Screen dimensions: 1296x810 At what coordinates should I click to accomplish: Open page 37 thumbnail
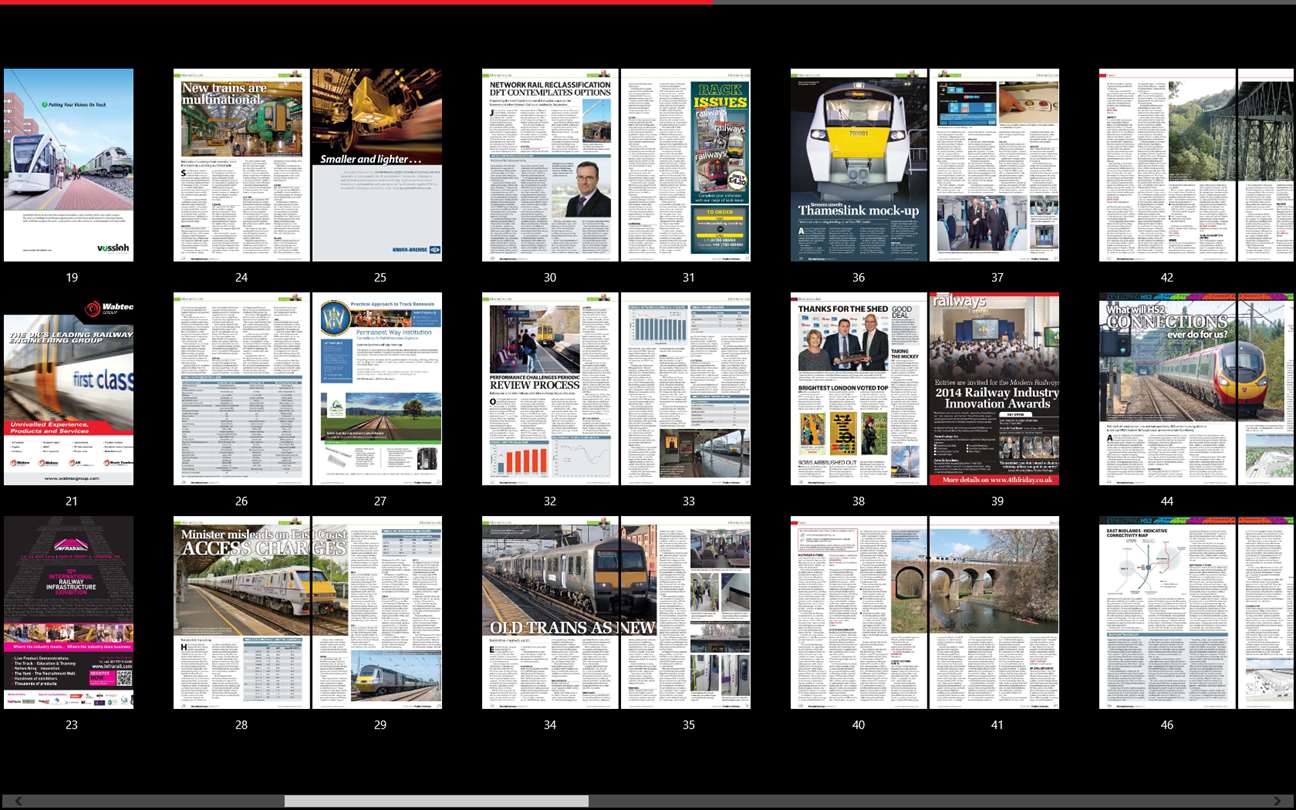click(x=994, y=165)
